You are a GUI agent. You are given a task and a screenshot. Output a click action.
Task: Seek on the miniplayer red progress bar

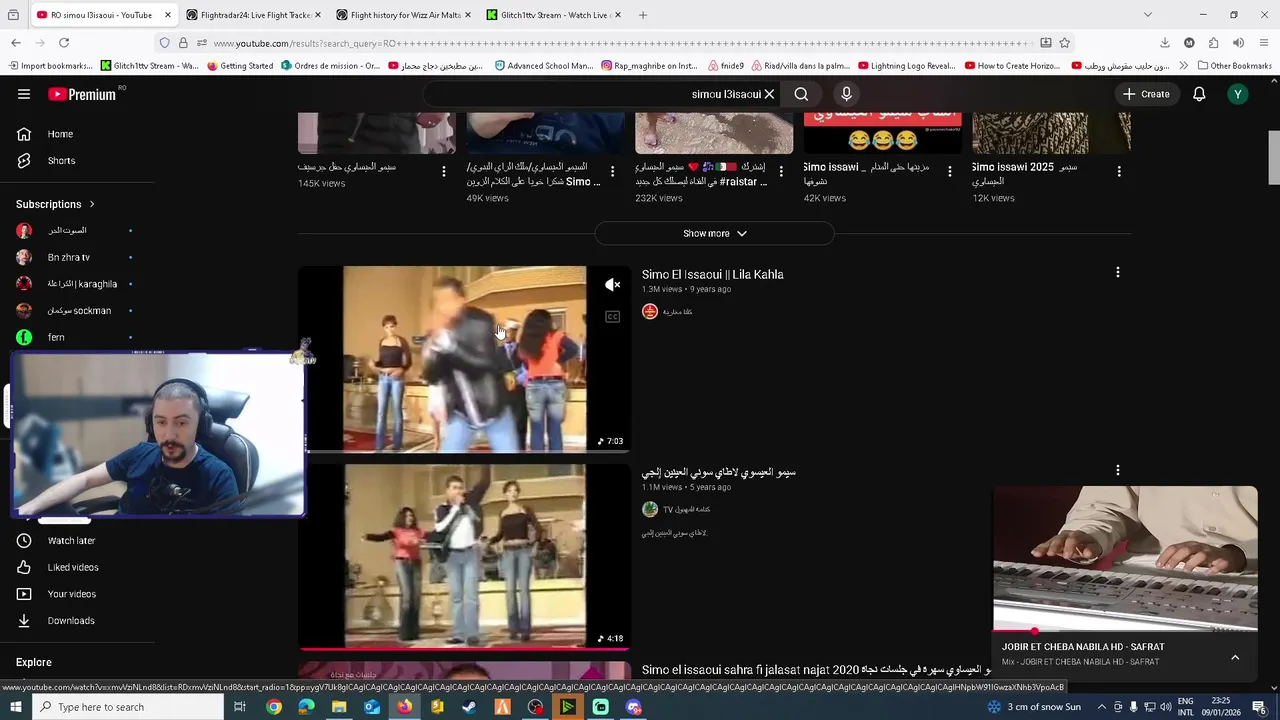pyautogui.click(x=1125, y=632)
